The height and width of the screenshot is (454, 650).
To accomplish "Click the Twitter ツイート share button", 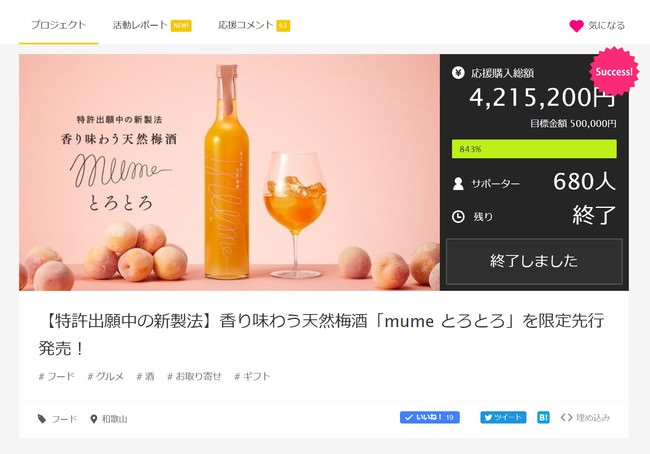I will (x=502, y=417).
